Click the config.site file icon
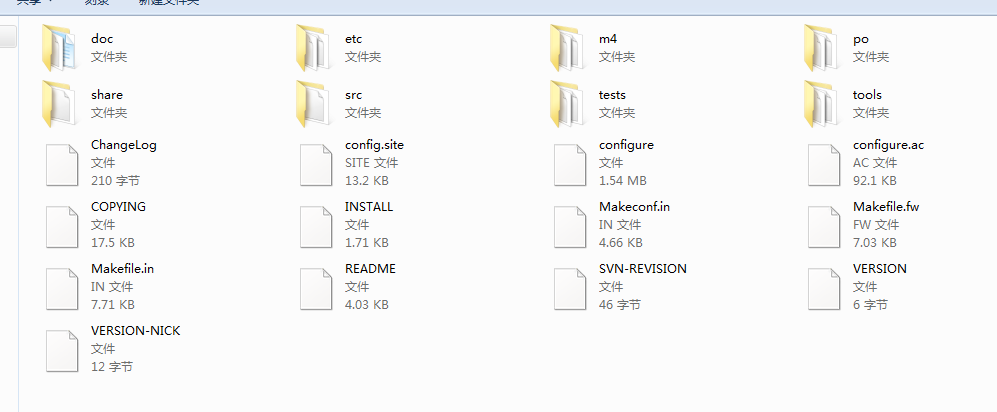Screen dimensions: 997x412 pyautogui.click(x=316, y=165)
